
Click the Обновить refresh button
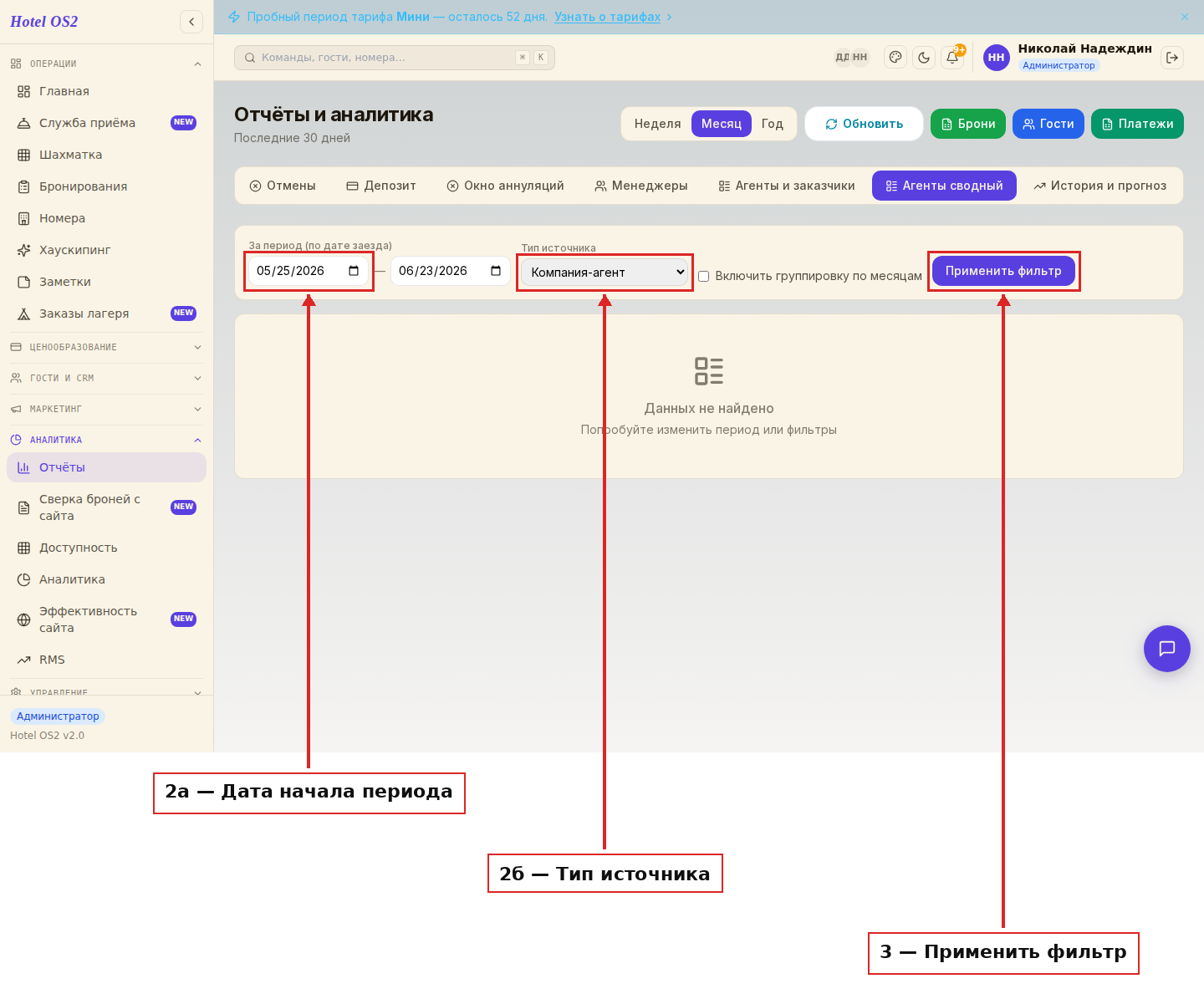tap(864, 124)
